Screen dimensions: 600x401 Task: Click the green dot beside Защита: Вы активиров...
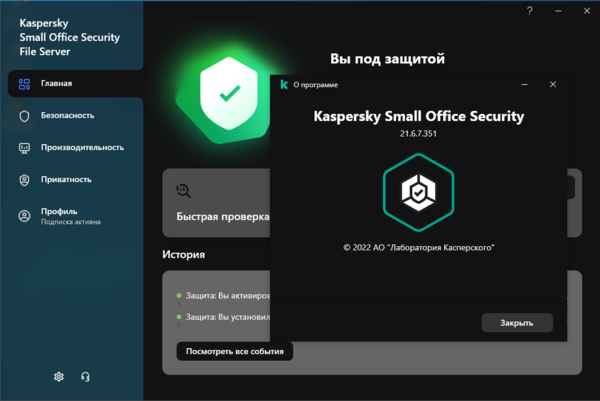(179, 295)
